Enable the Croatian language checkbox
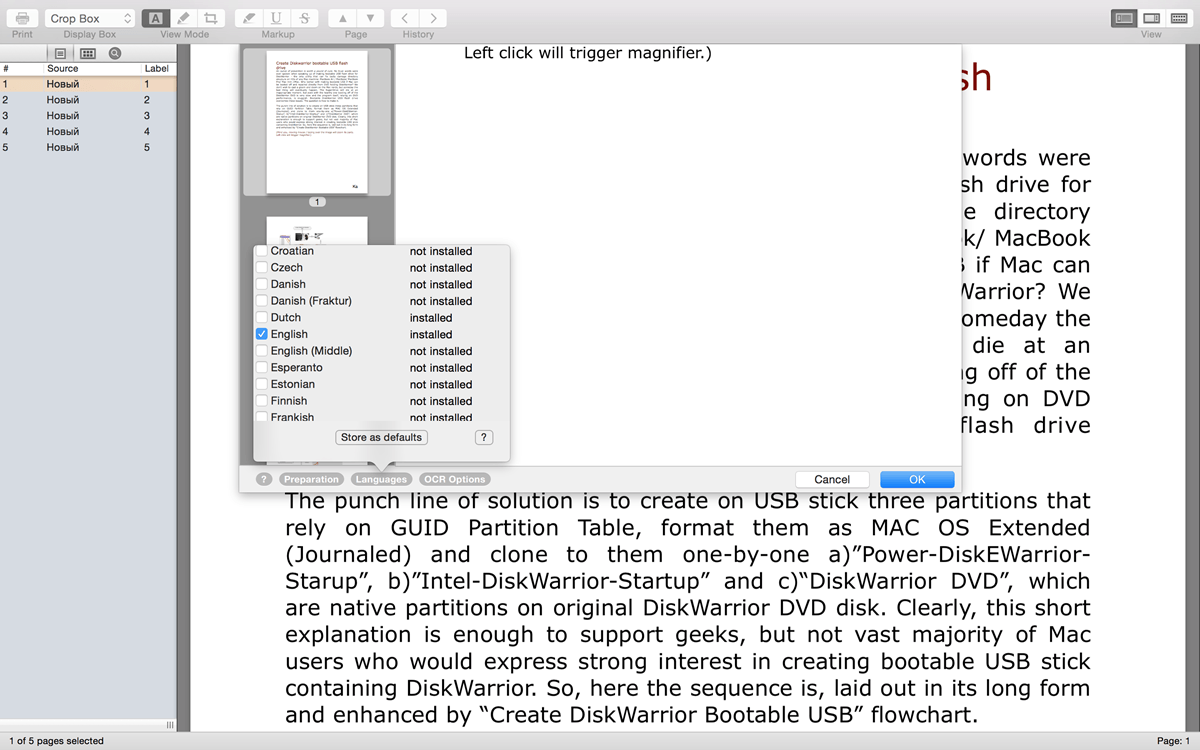This screenshot has height=750, width=1200. (261, 251)
